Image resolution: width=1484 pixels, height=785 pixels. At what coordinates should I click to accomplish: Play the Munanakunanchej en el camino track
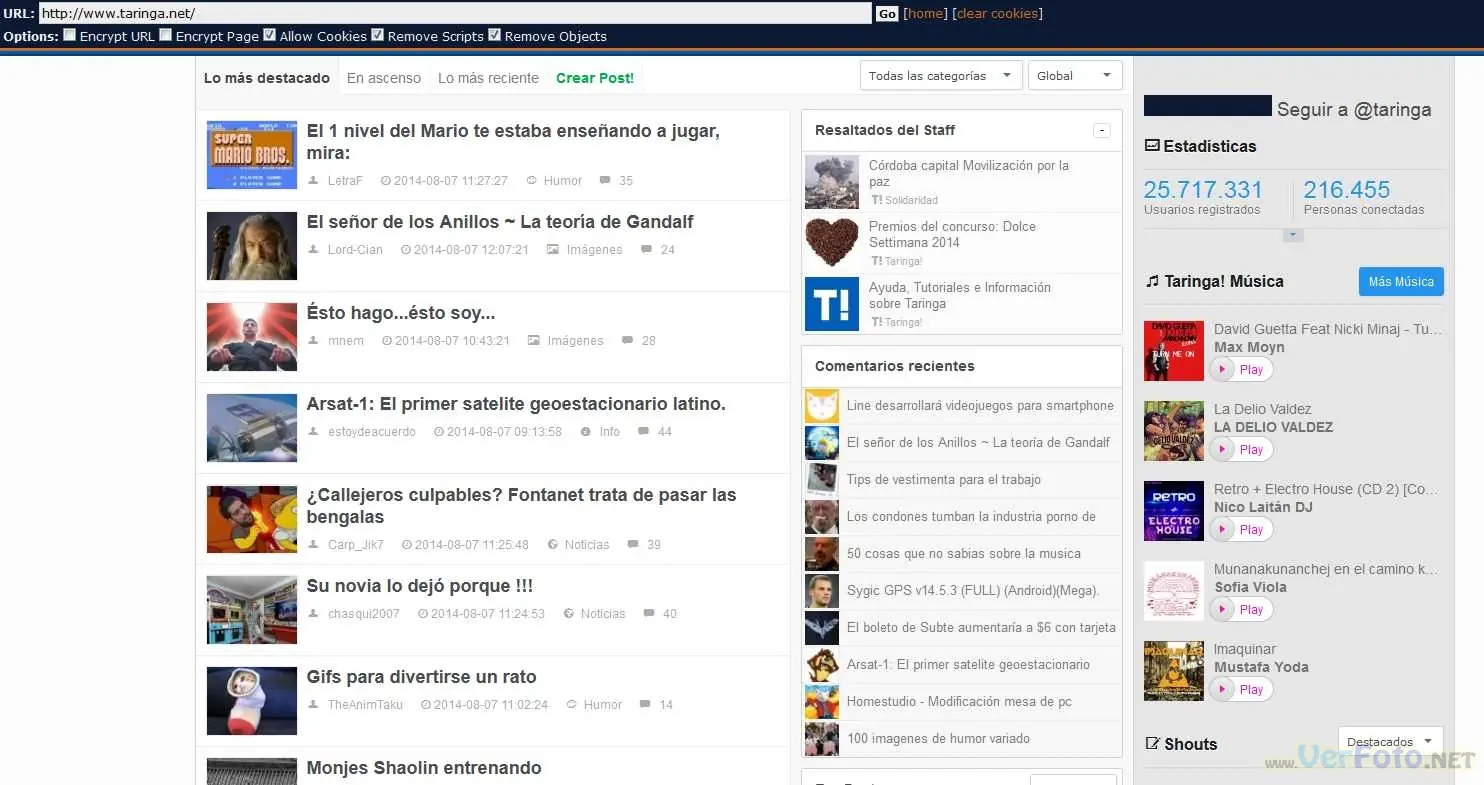1241,610
